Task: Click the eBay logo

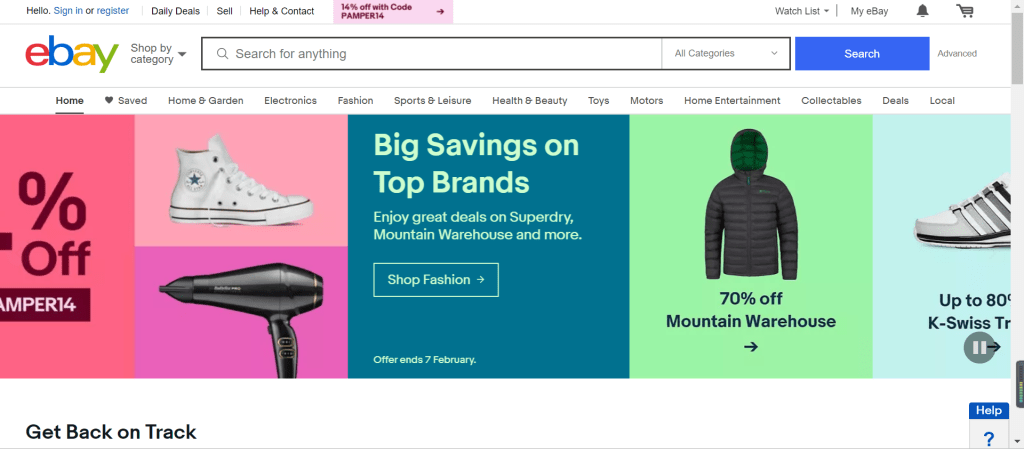Action: [72, 54]
